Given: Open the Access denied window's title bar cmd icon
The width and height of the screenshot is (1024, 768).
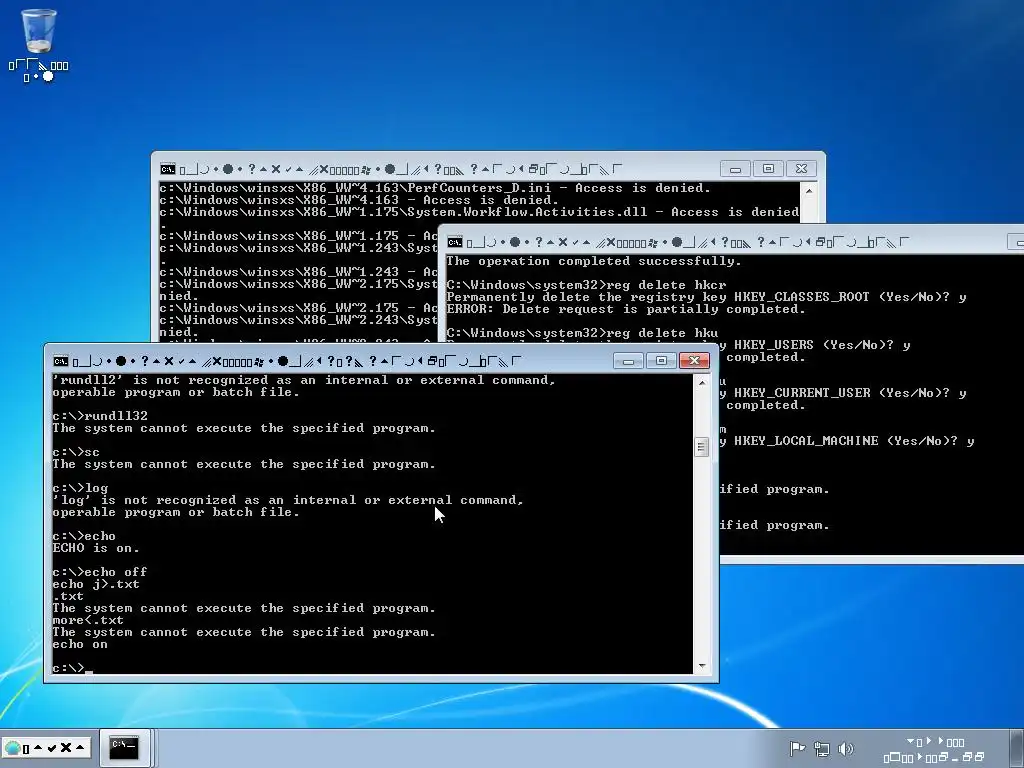Looking at the screenshot, I should point(168,170).
